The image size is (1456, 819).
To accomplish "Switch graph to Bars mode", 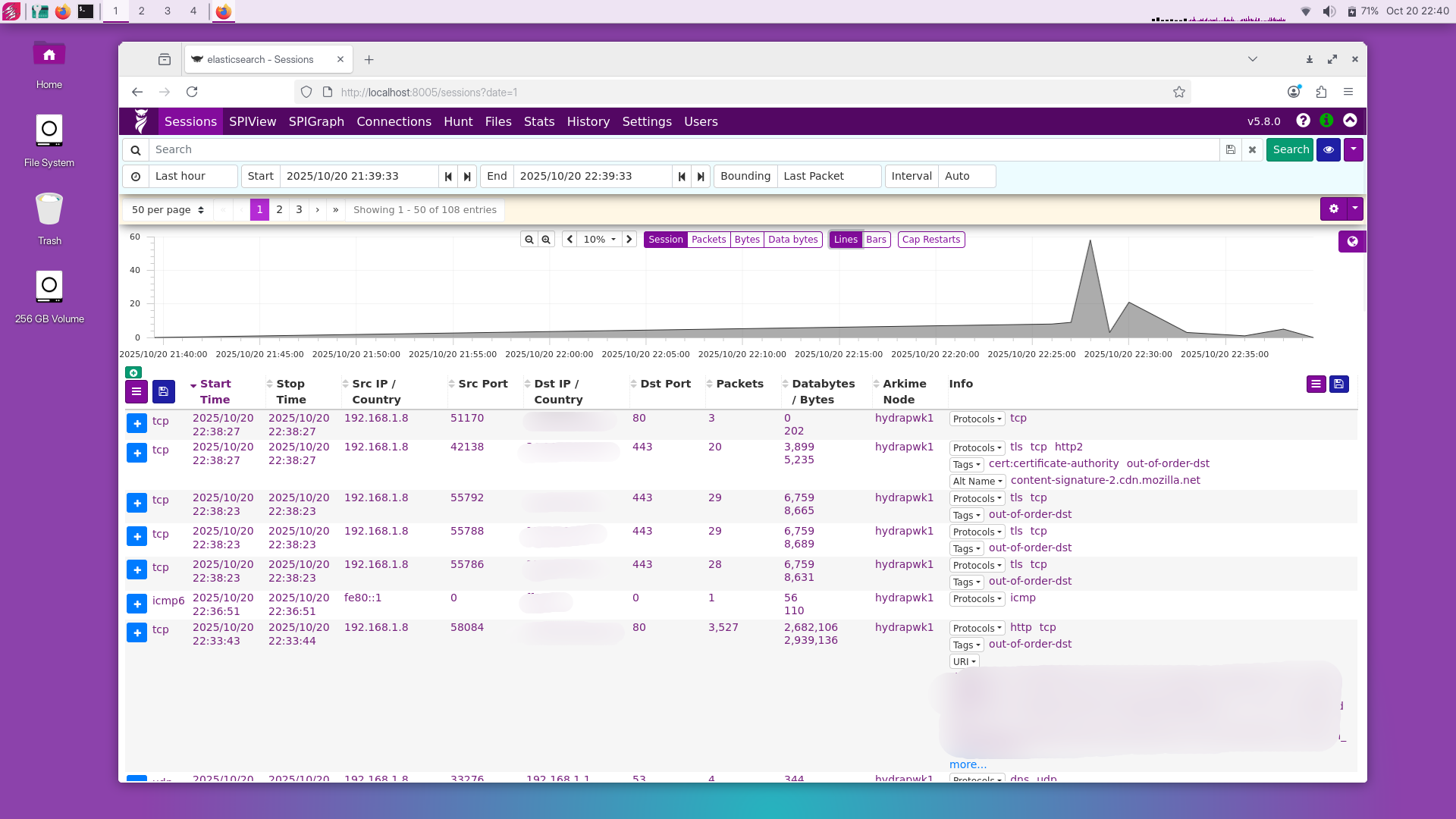I will click(x=876, y=240).
